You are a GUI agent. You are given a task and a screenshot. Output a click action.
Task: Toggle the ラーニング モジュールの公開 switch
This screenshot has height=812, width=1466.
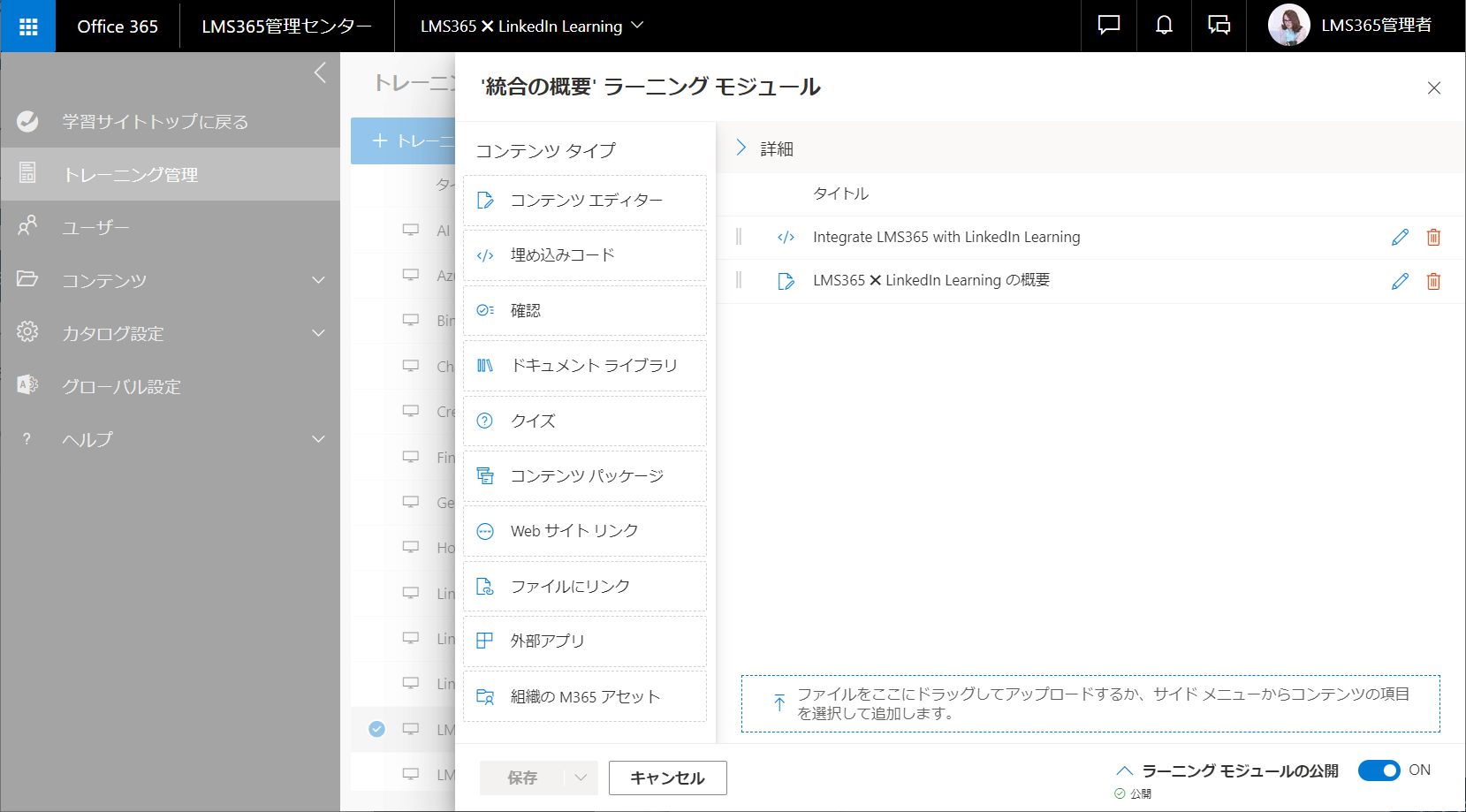(x=1379, y=770)
